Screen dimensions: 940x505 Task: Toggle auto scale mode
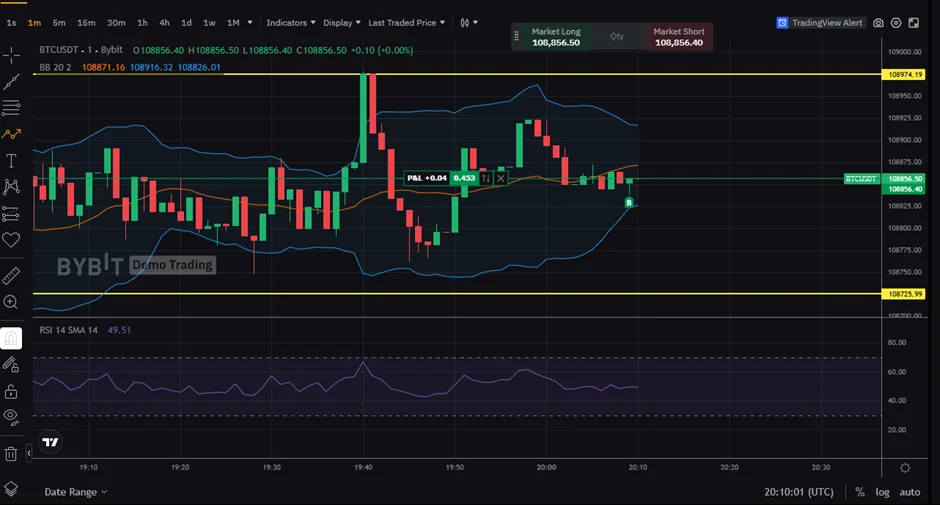[x=909, y=492]
